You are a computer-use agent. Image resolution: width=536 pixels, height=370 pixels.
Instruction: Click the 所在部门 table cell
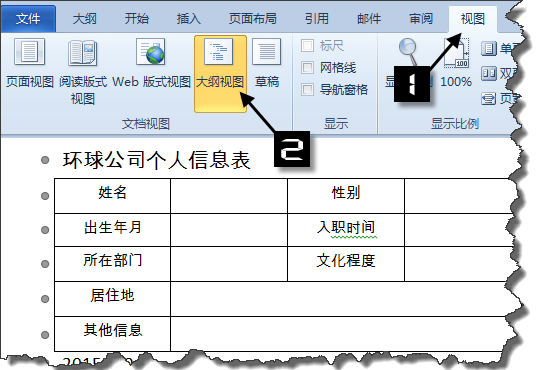coord(112,264)
